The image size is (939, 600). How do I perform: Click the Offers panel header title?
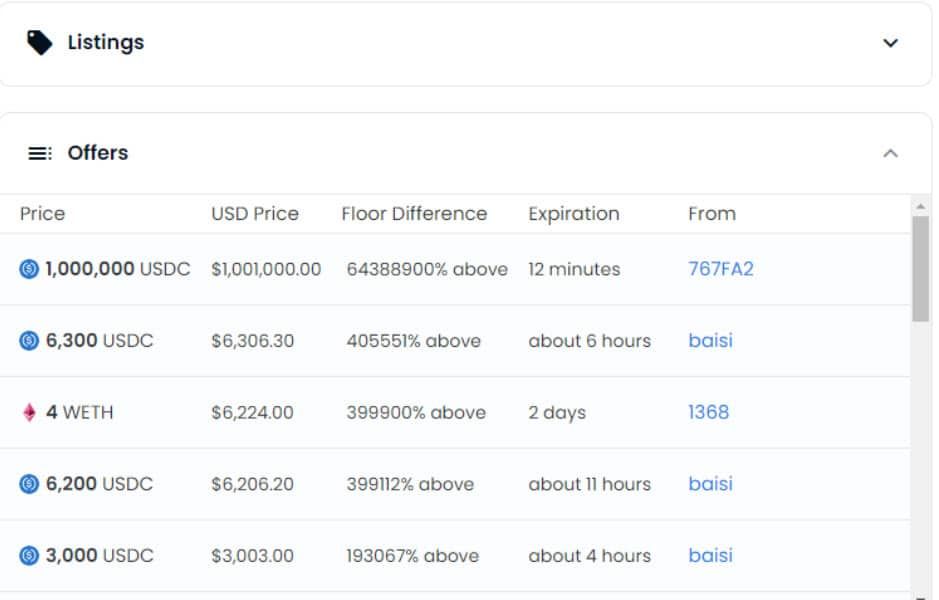[98, 153]
